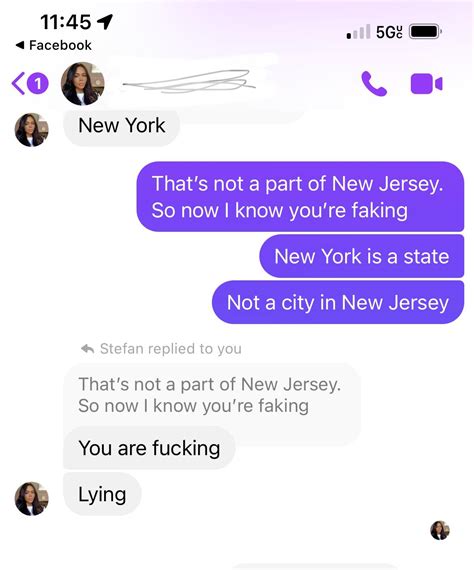Viewport: 474px width, 570px height.
Task: Start a video call with camera icon
Action: click(x=426, y=84)
